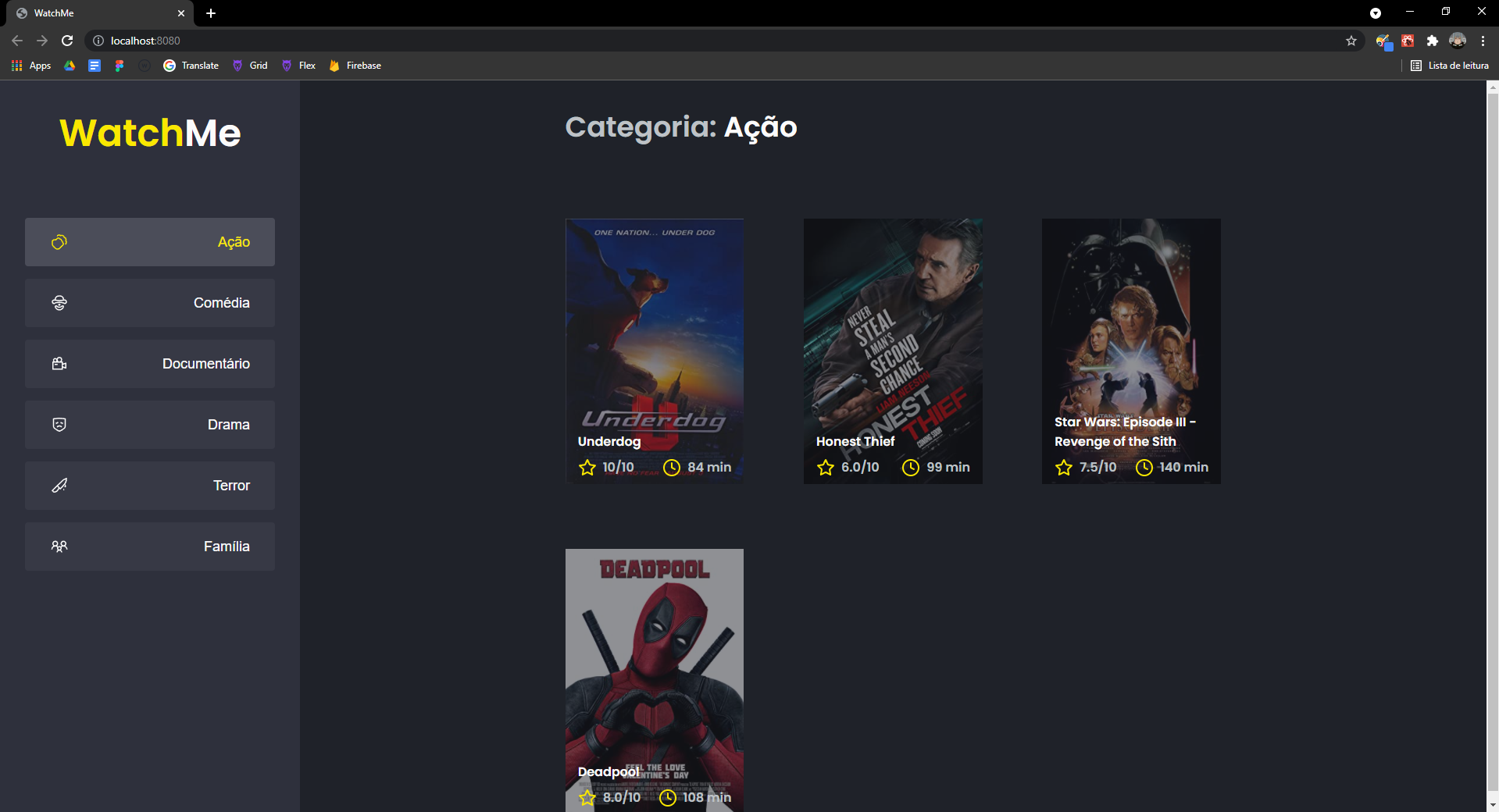
Task: Click the '6.0/10' rating text
Action: click(x=860, y=467)
